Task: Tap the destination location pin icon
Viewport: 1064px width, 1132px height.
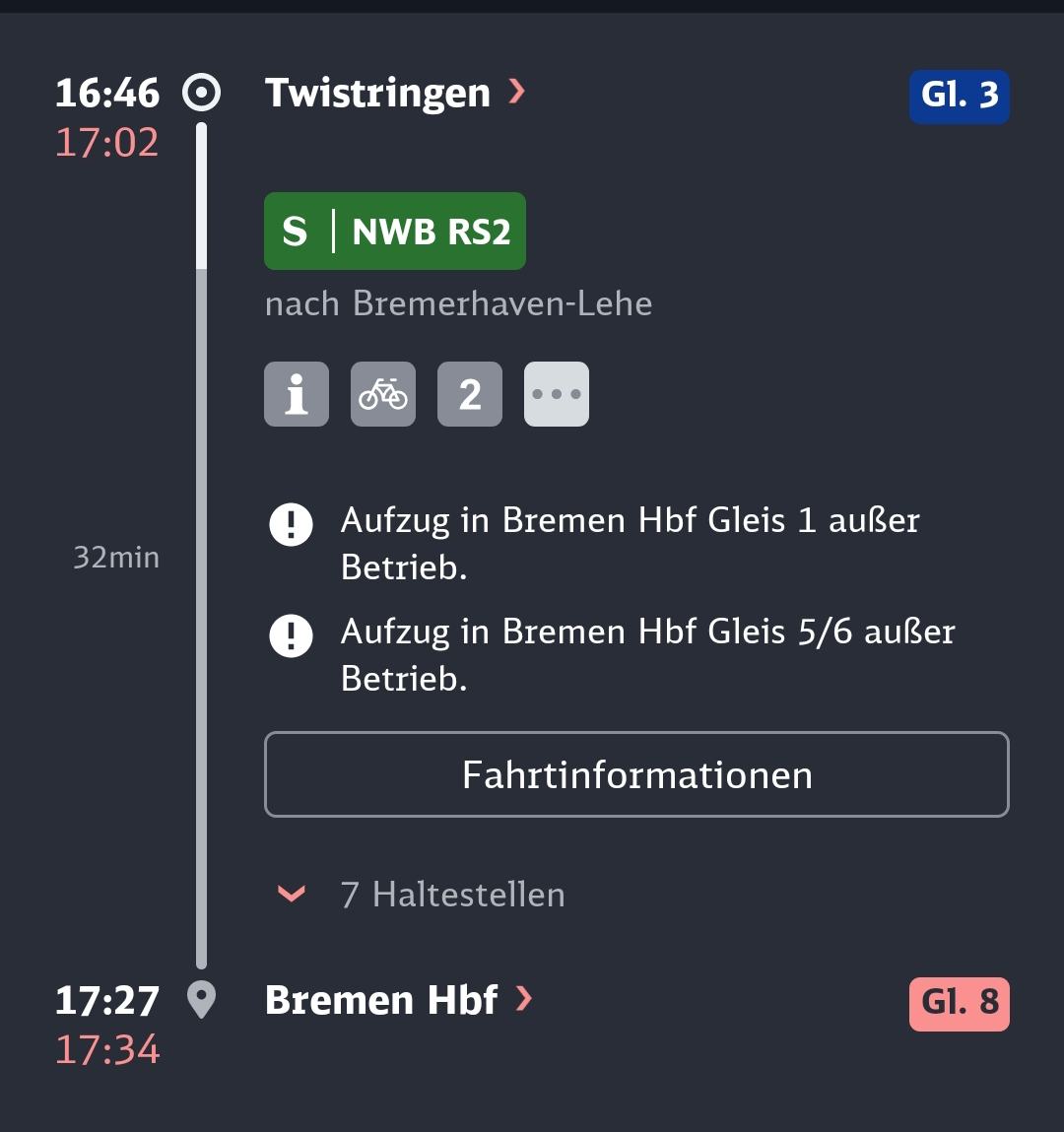Action: pos(202,1001)
